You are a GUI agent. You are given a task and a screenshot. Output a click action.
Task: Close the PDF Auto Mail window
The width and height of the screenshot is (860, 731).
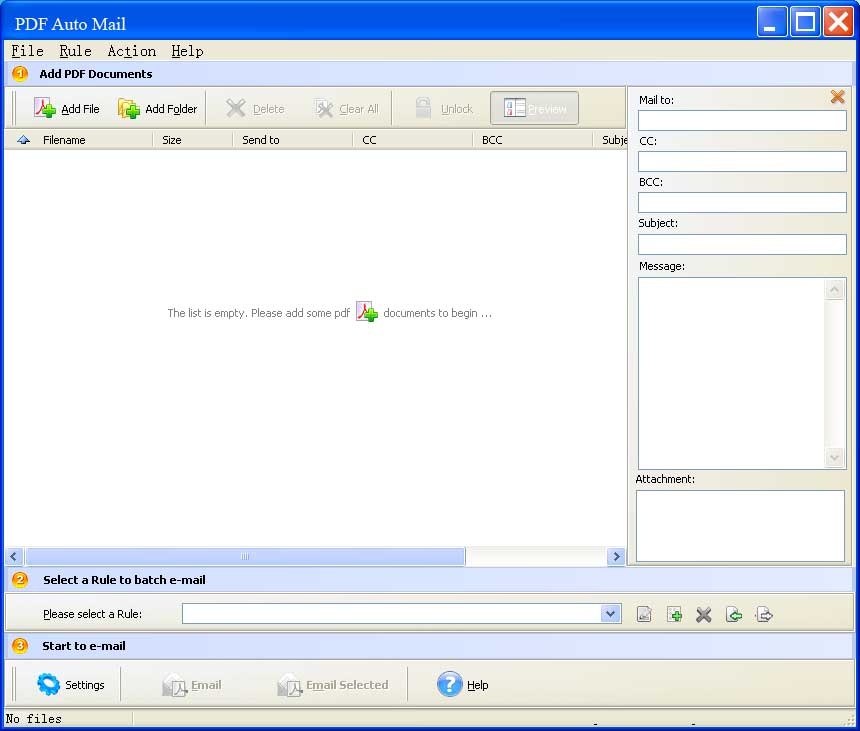[x=838, y=22]
